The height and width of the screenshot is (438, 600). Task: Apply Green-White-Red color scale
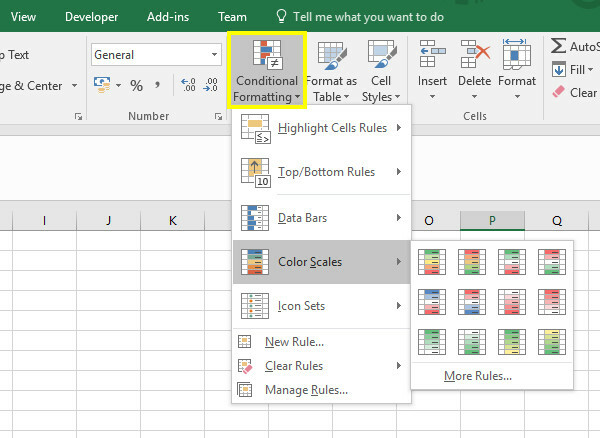click(x=512, y=262)
